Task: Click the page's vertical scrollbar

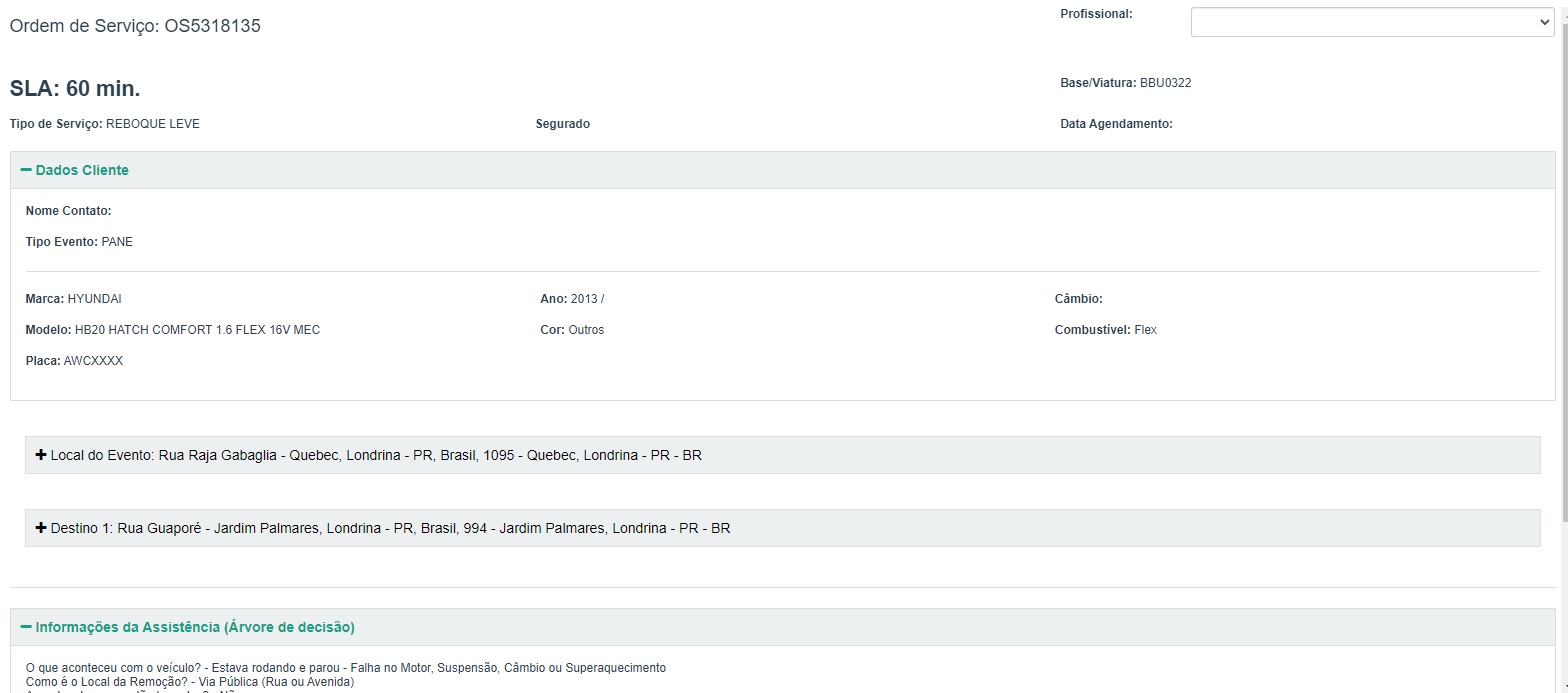Action: (1562, 300)
